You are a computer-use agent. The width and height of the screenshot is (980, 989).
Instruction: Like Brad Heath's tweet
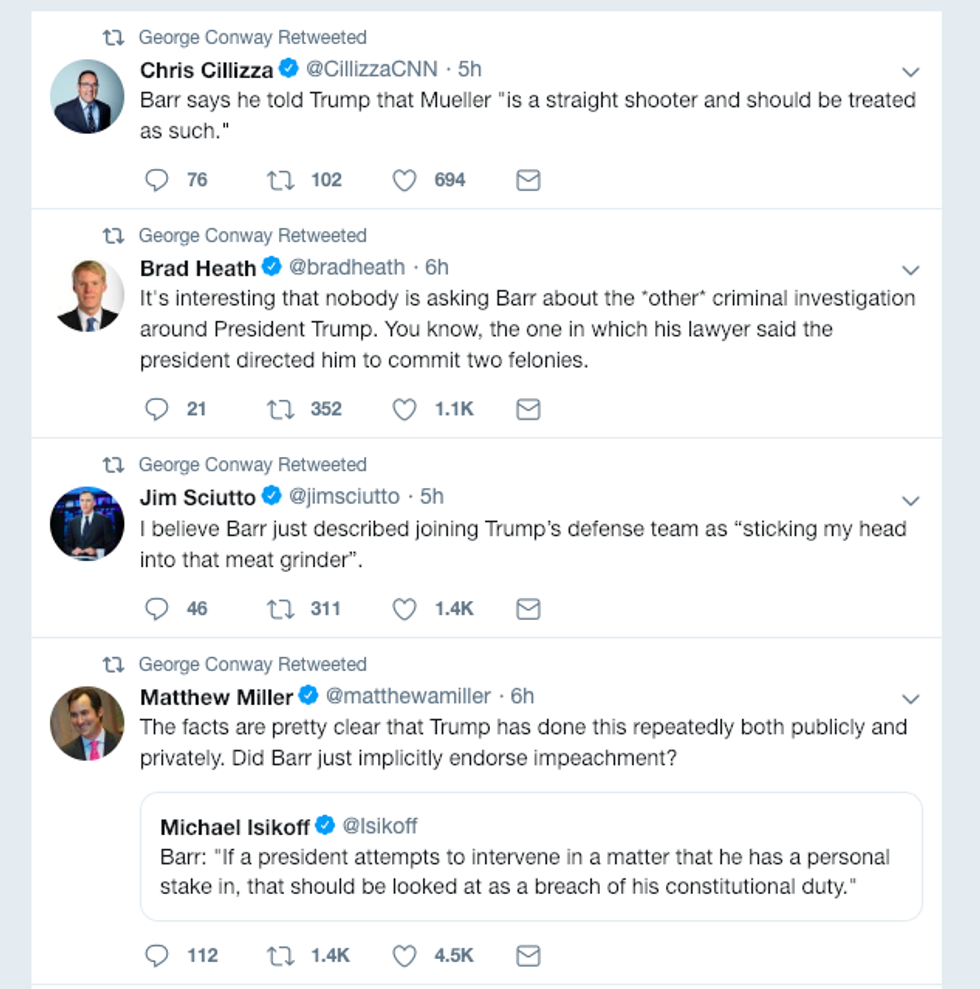pos(404,409)
